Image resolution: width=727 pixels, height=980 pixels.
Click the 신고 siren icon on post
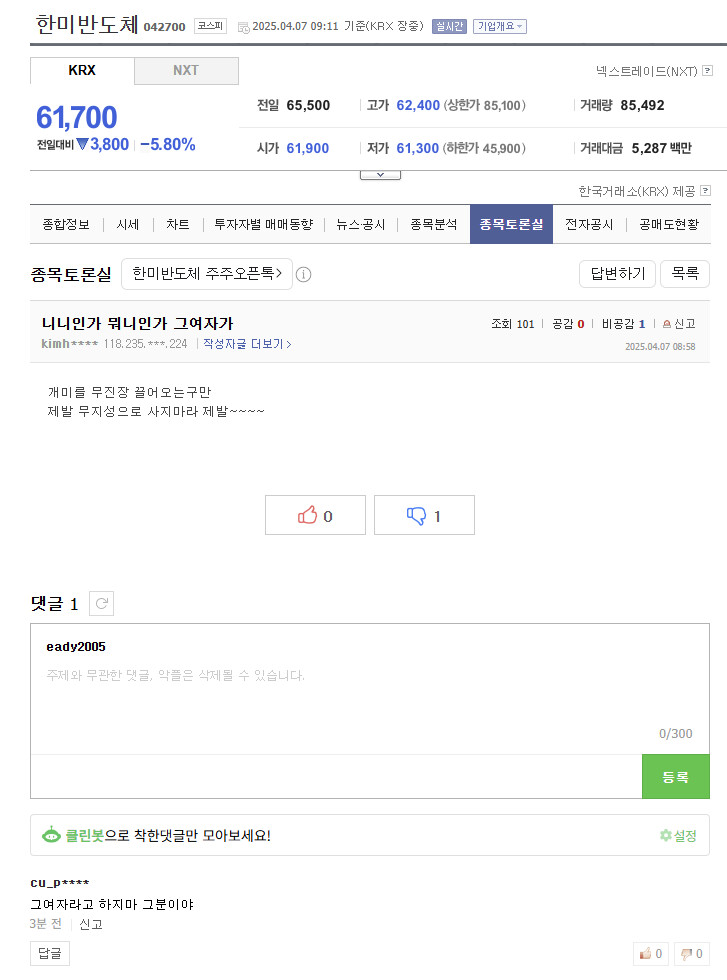(666, 324)
